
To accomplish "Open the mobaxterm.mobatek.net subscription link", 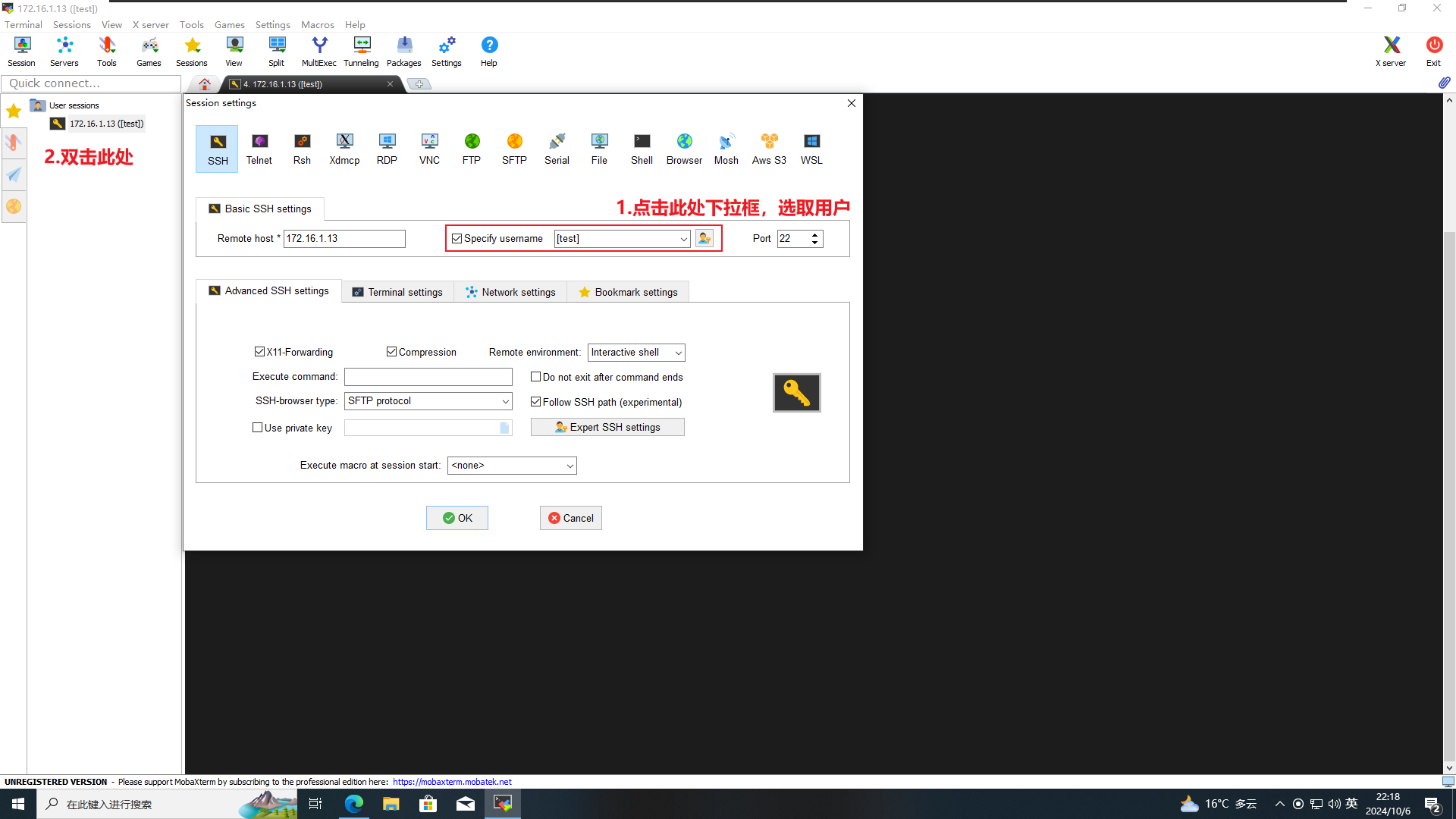I will [452, 781].
